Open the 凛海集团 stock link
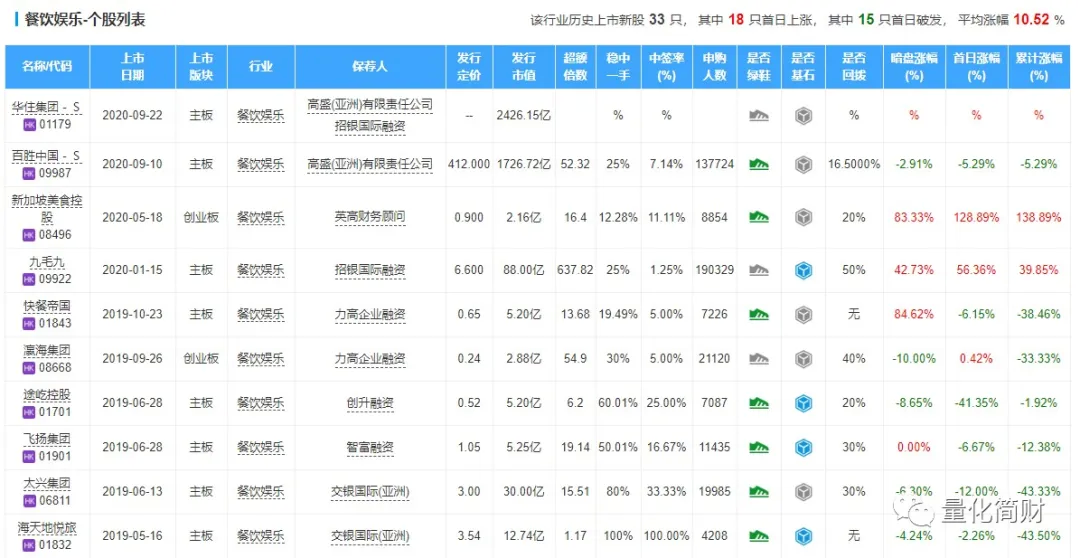This screenshot has width=1080, height=558. 47,350
